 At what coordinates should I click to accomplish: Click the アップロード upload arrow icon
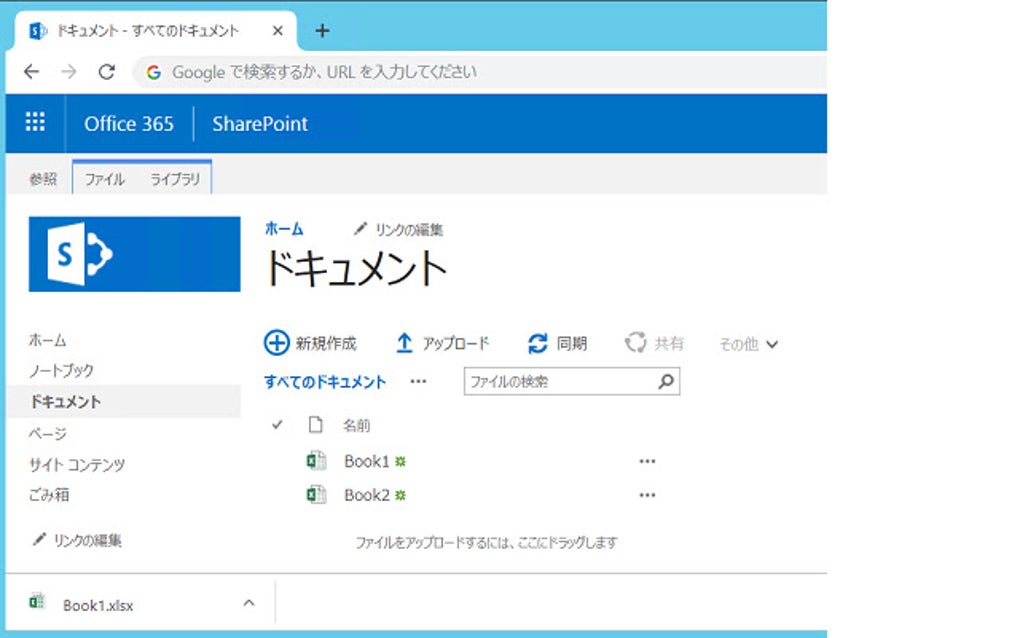coord(403,342)
